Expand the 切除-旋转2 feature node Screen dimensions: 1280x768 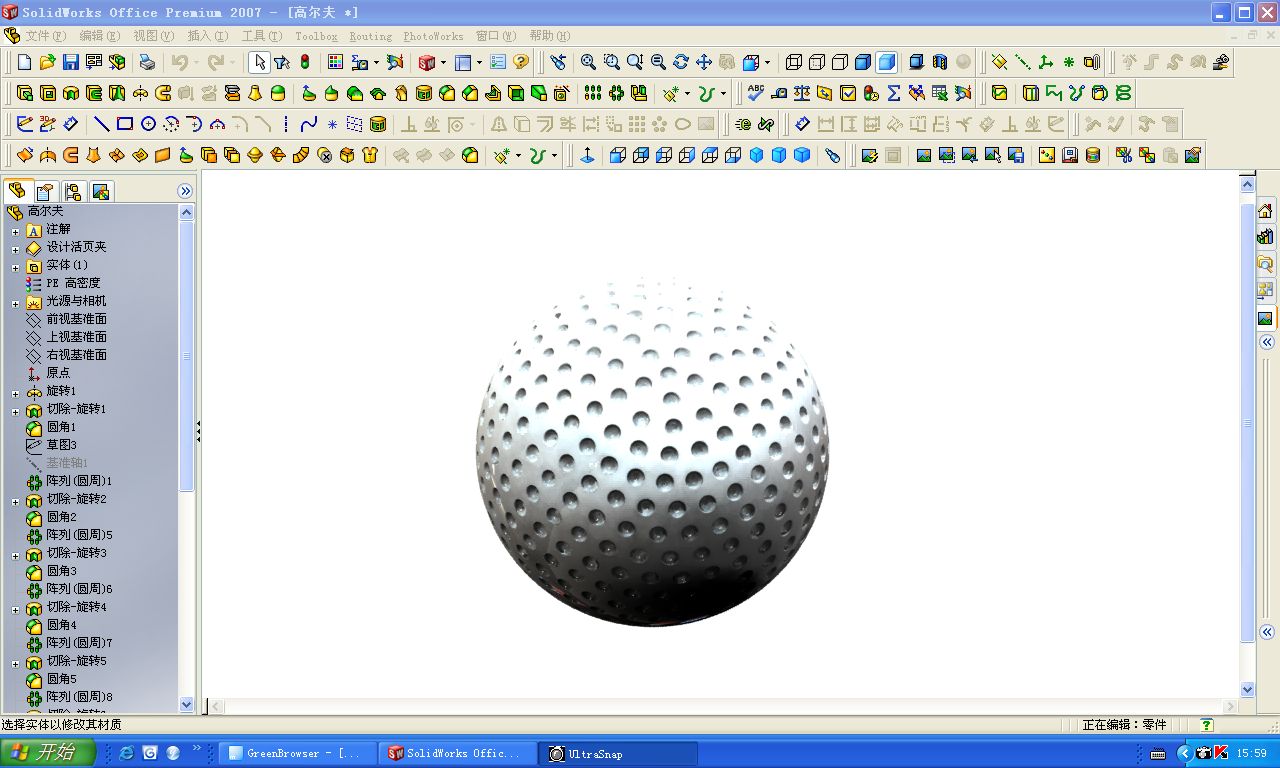click(15, 501)
